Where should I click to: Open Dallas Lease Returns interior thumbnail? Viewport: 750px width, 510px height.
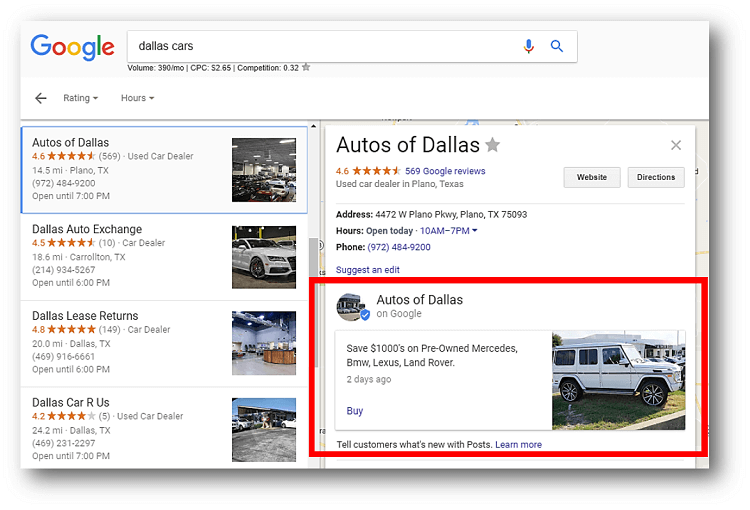(264, 343)
